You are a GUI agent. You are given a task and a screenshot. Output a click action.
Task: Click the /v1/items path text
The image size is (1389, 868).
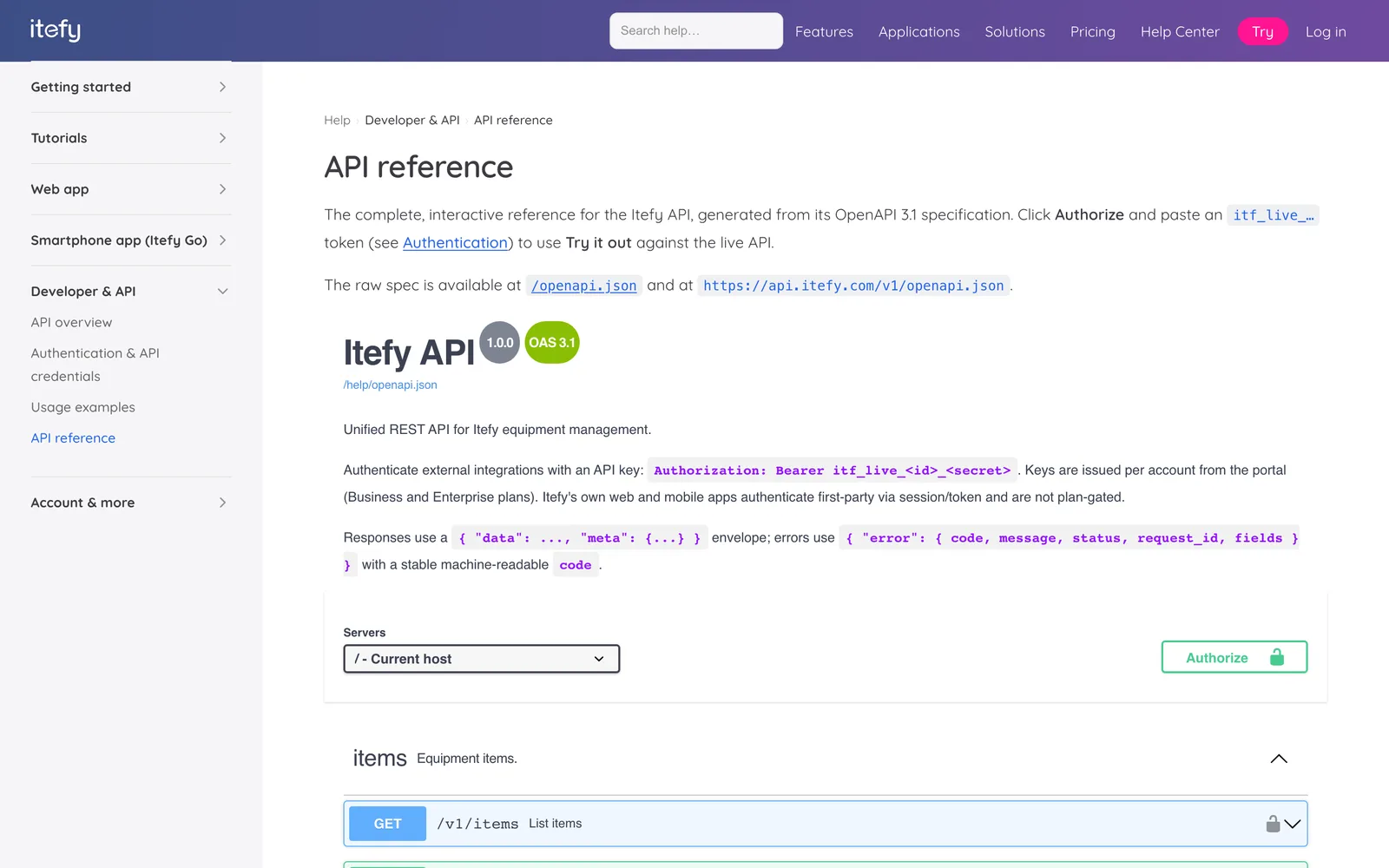pos(477,824)
